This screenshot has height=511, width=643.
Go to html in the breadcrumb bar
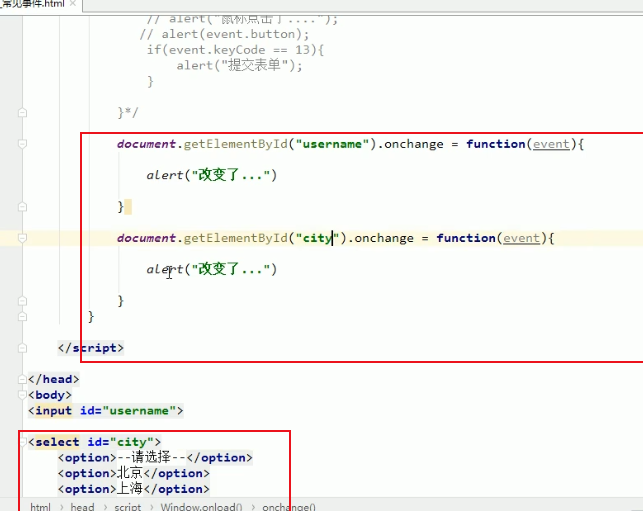point(40,506)
